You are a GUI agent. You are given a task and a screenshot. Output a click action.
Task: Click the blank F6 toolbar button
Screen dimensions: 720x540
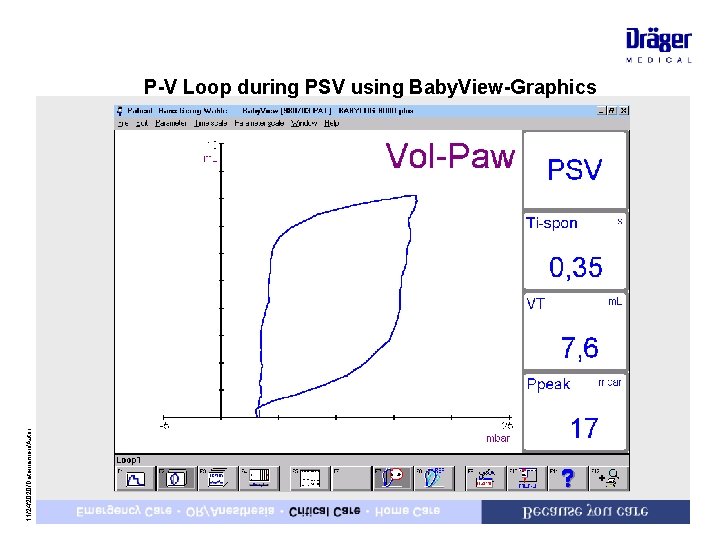(x=351, y=478)
